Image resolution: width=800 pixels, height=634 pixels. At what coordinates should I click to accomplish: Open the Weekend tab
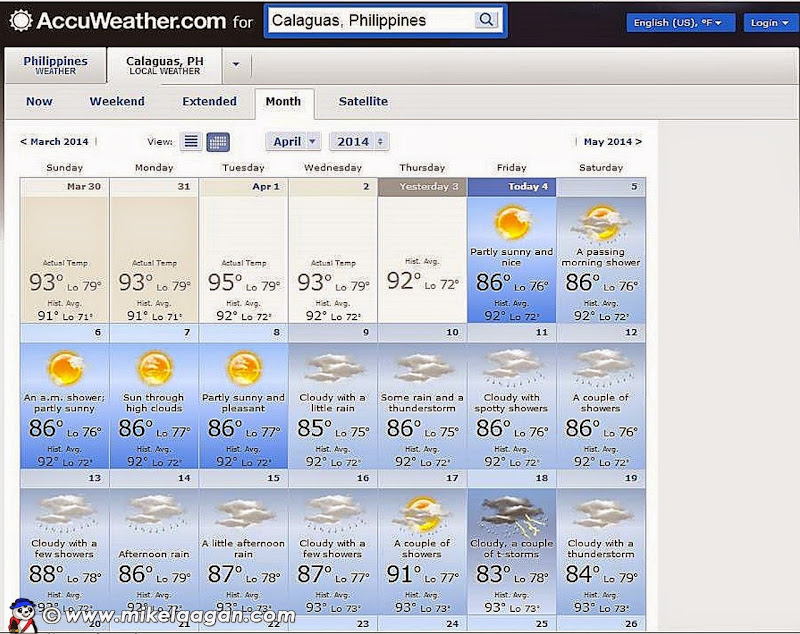pos(117,102)
